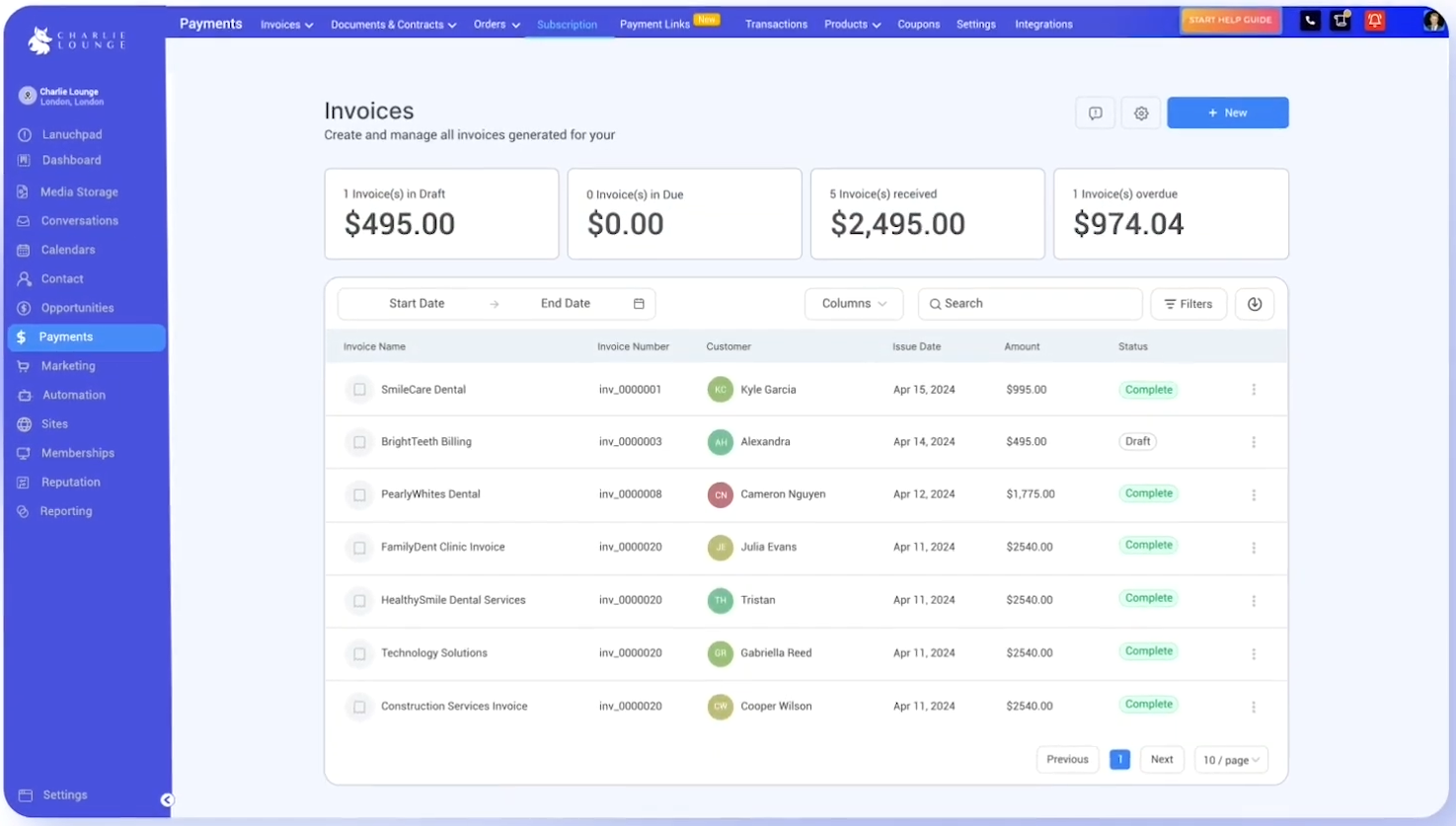Expand the Products dropdown menu
1456x826 pixels.
tap(853, 25)
